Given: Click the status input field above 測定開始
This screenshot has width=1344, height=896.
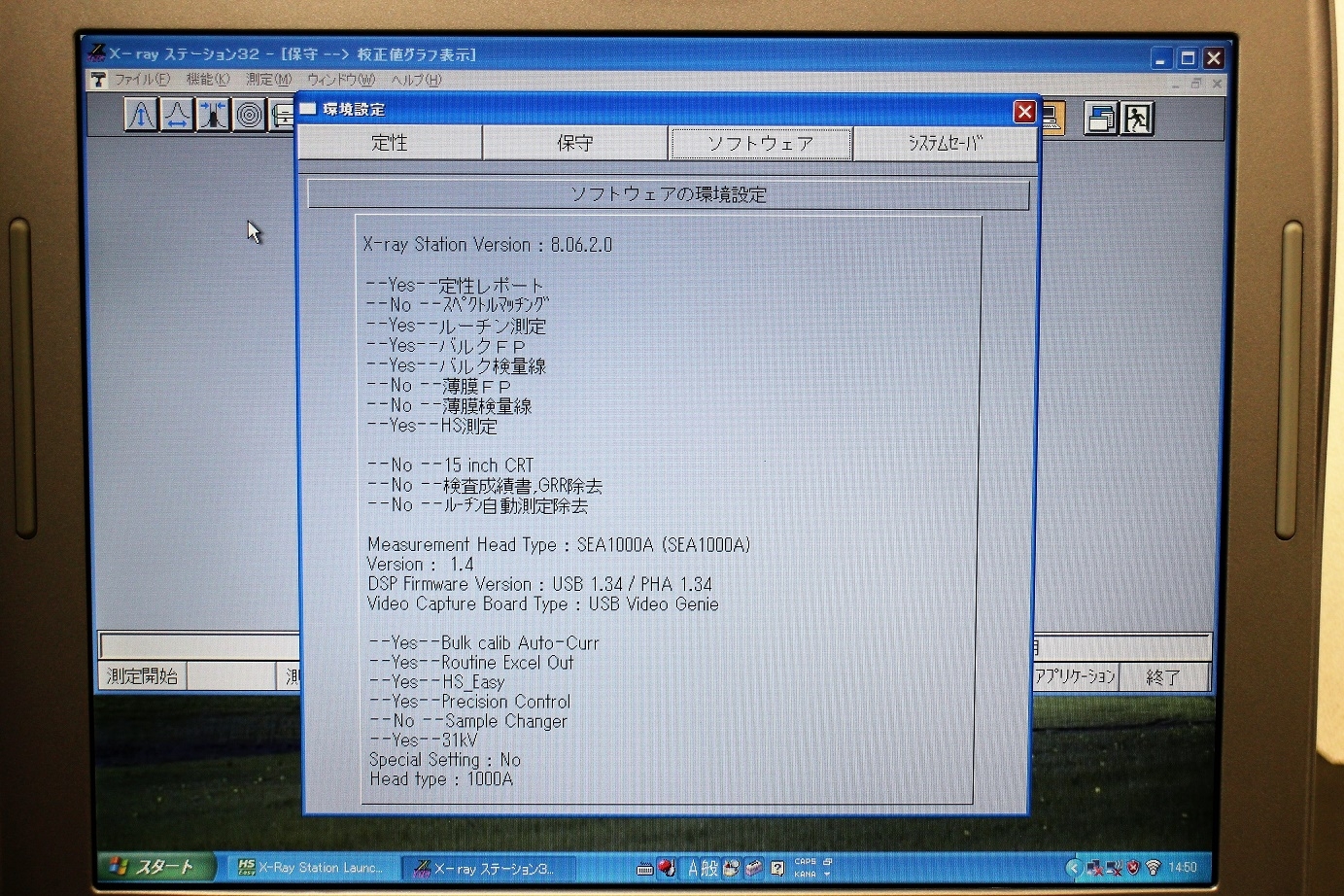Looking at the screenshot, I should click(x=200, y=646).
